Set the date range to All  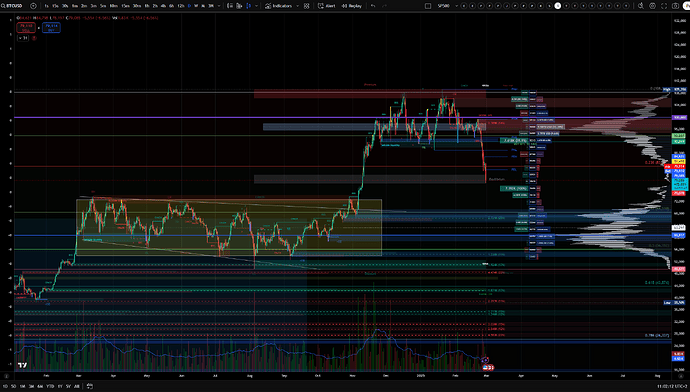[77, 386]
